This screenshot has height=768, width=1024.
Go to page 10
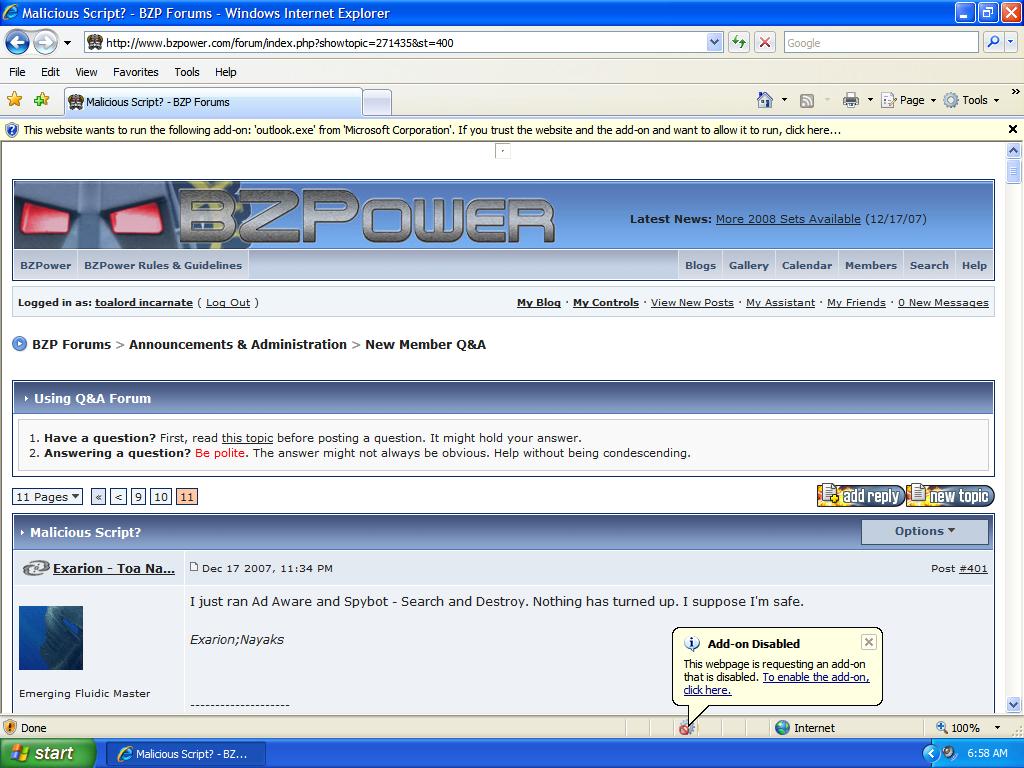(x=161, y=497)
